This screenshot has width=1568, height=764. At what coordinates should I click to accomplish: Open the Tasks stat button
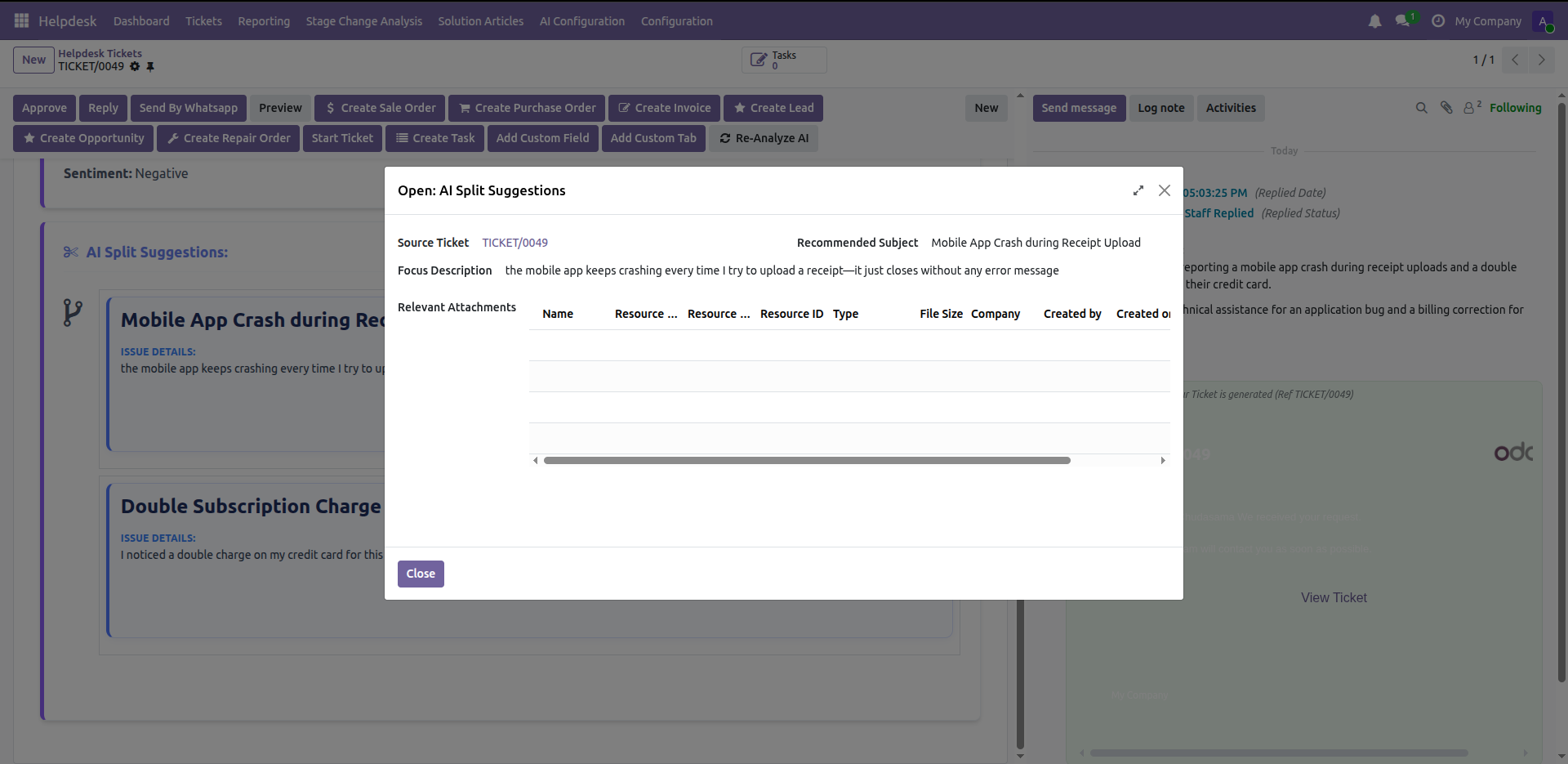784,60
